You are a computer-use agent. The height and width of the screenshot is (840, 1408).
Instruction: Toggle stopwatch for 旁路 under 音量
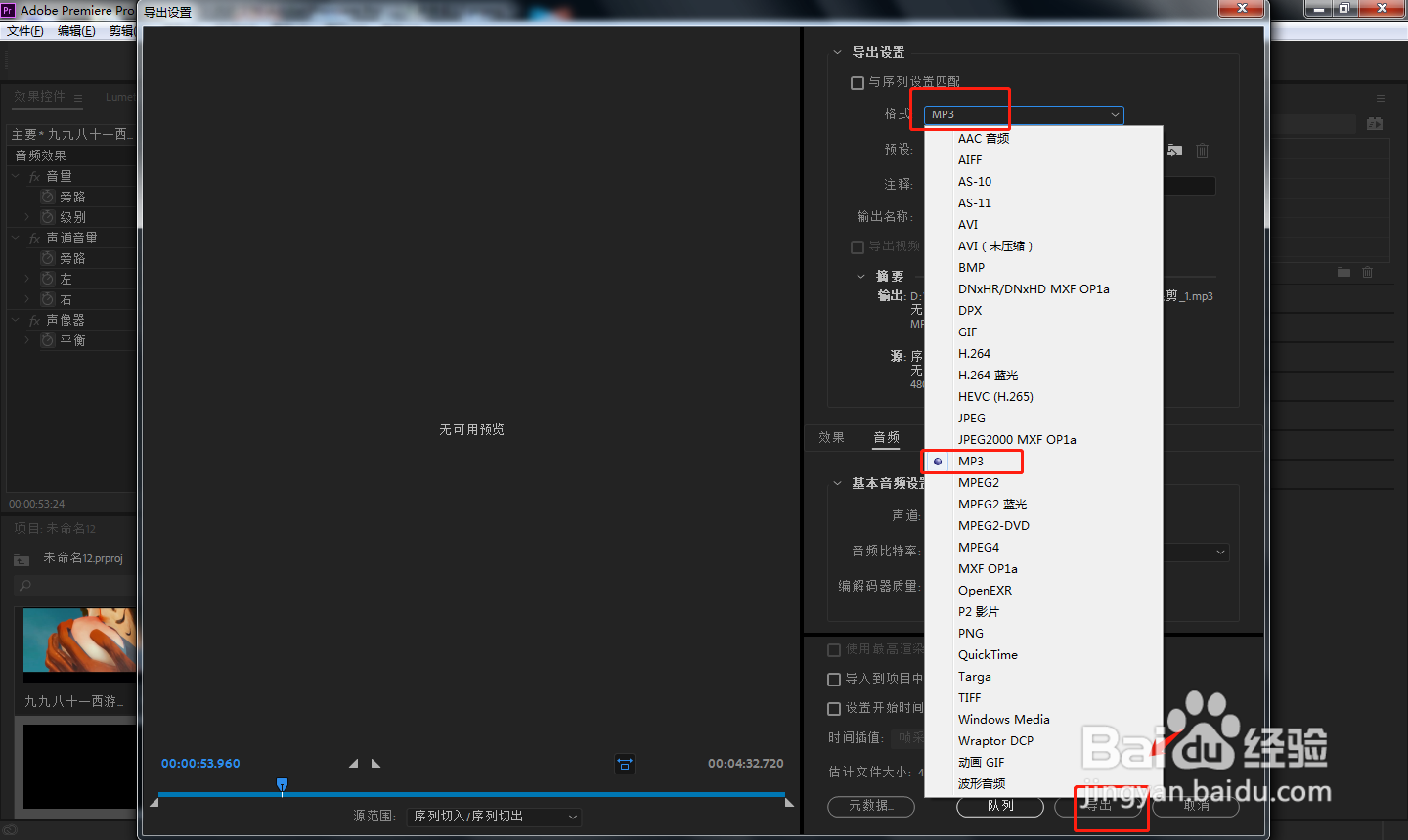[x=47, y=197]
